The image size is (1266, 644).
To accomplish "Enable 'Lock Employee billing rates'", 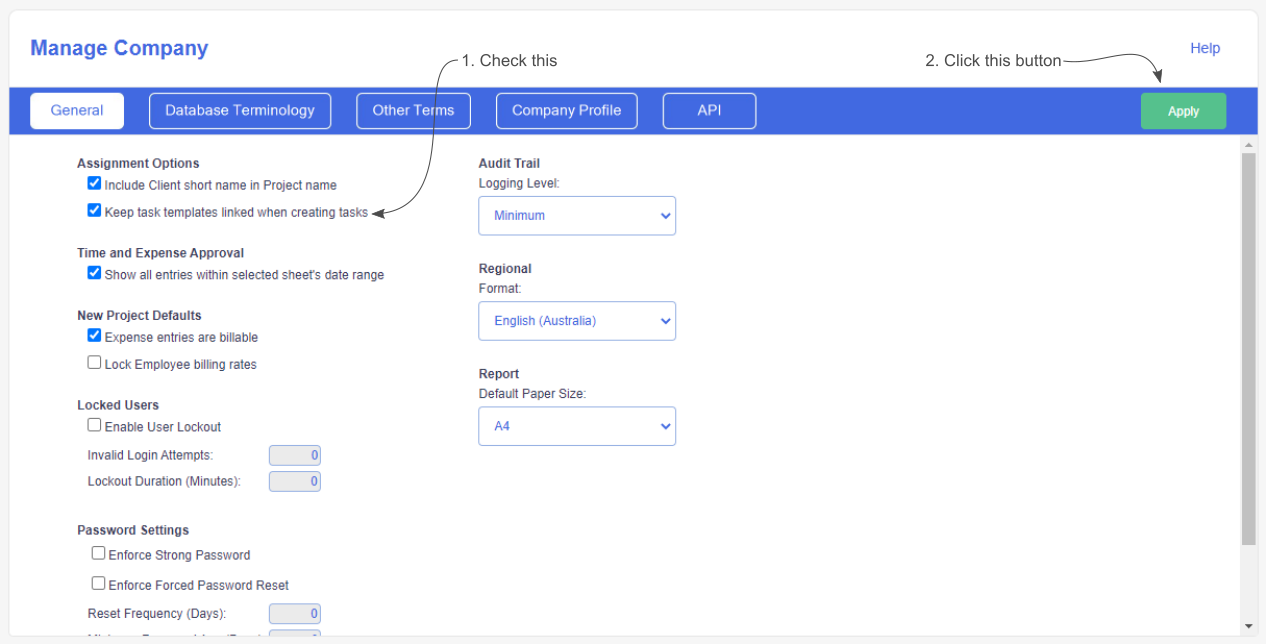I will pos(94,362).
